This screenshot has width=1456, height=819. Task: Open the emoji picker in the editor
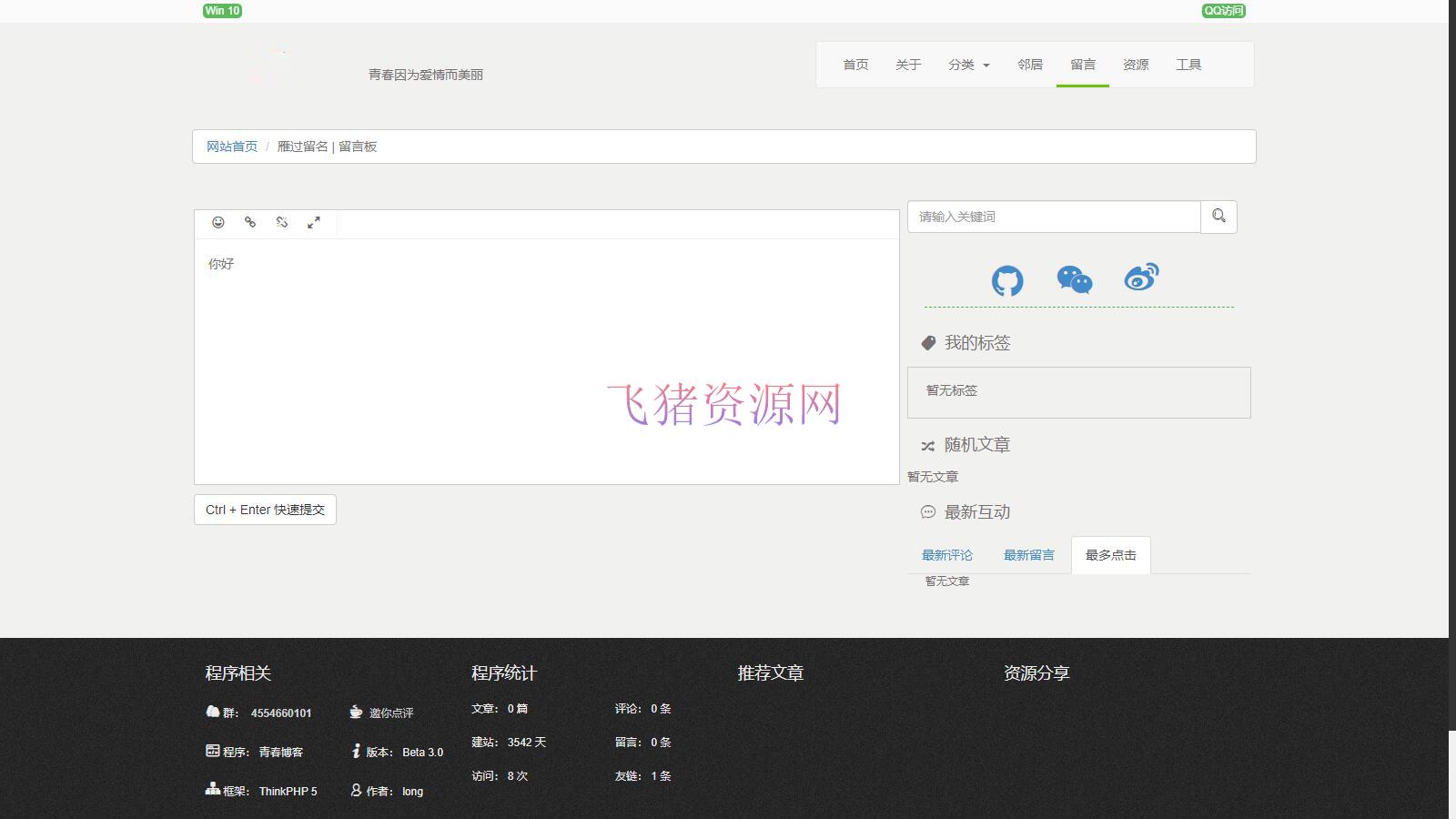(x=218, y=222)
